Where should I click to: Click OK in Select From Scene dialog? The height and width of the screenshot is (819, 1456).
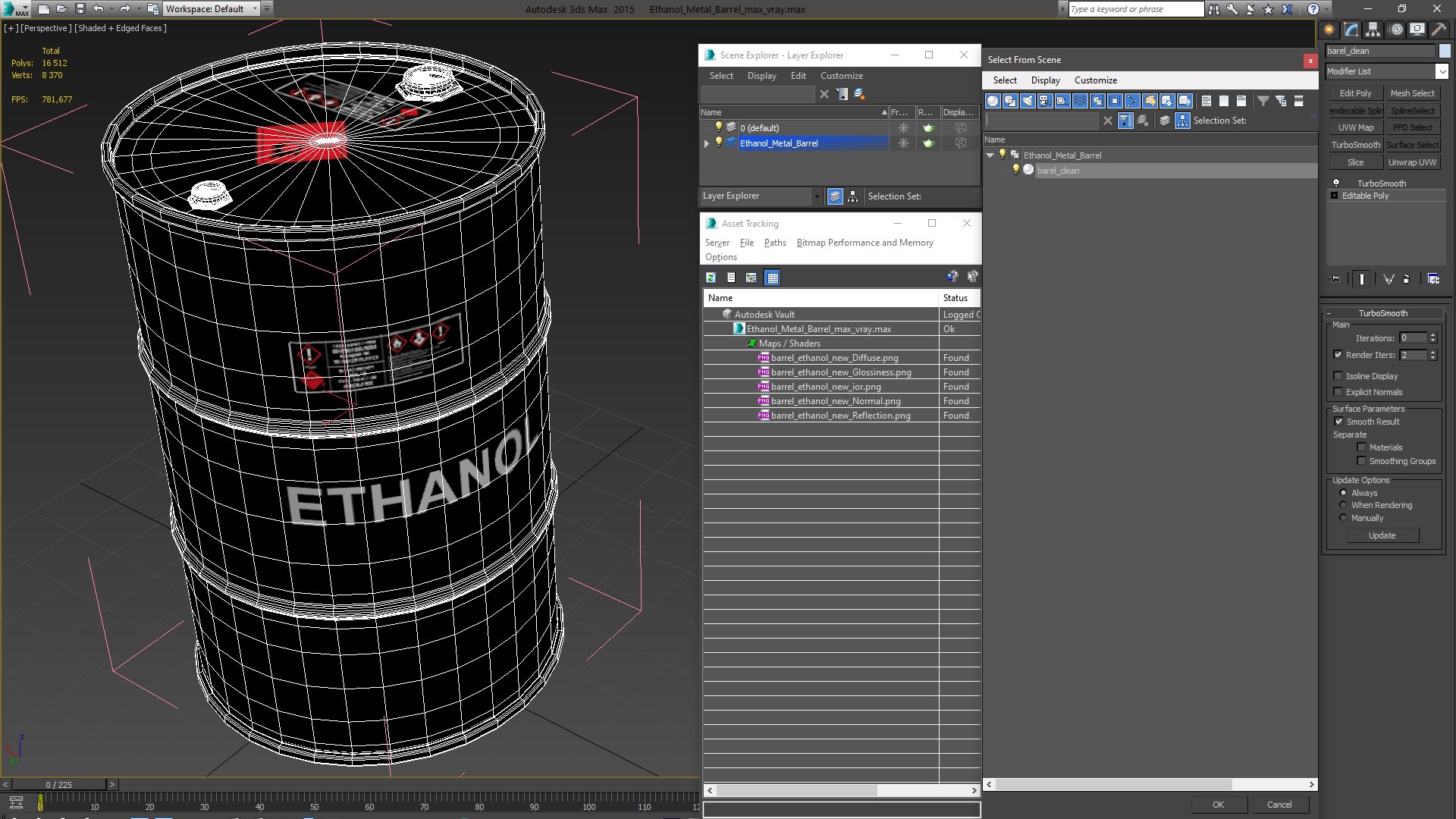[x=1218, y=805]
